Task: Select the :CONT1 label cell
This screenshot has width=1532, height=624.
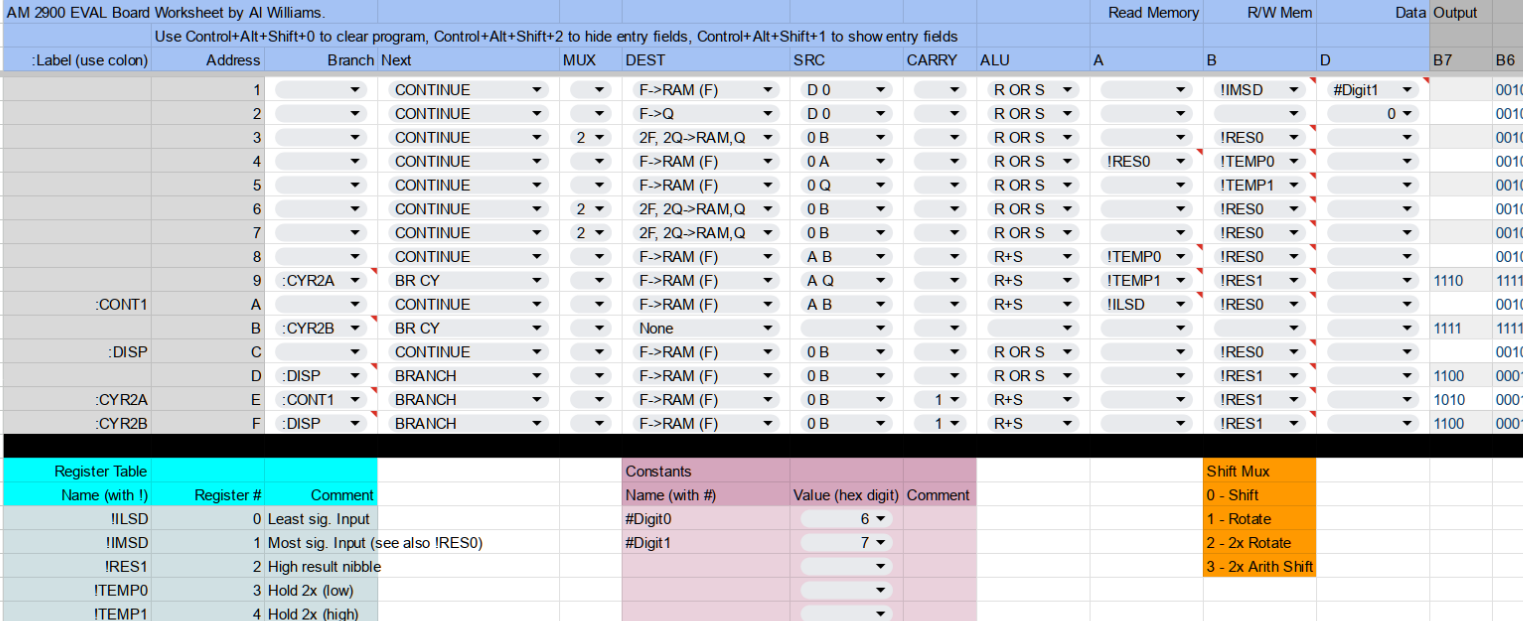Action: pos(77,305)
